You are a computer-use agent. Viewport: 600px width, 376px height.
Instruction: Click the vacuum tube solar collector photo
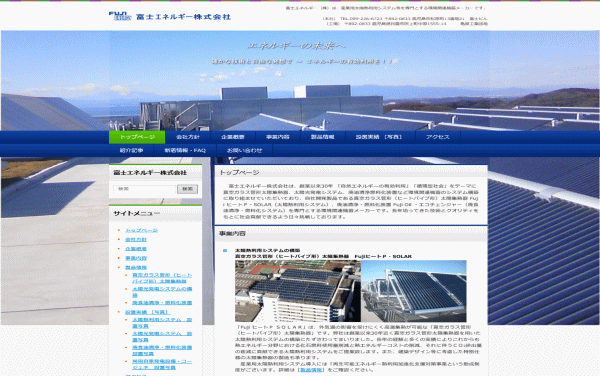pos(414,291)
